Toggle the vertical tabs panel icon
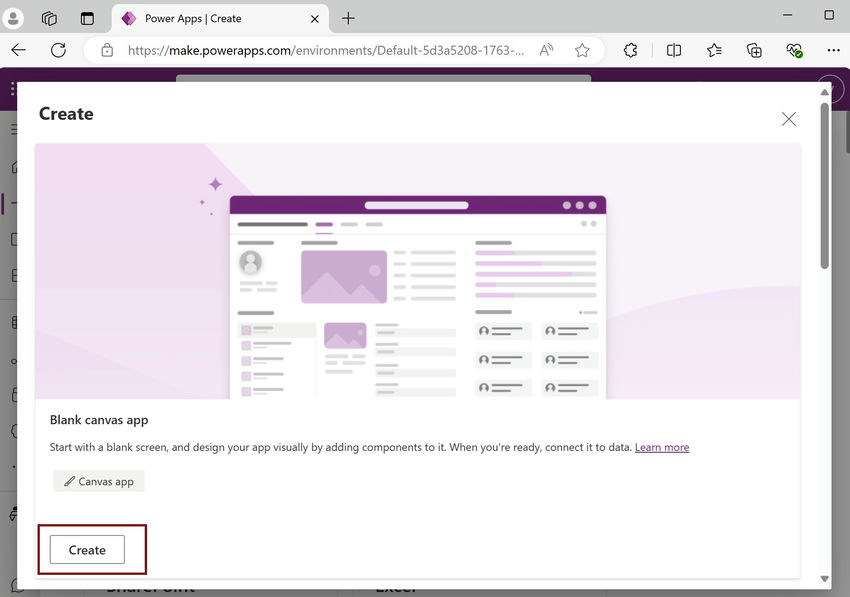850x597 pixels. pos(87,18)
